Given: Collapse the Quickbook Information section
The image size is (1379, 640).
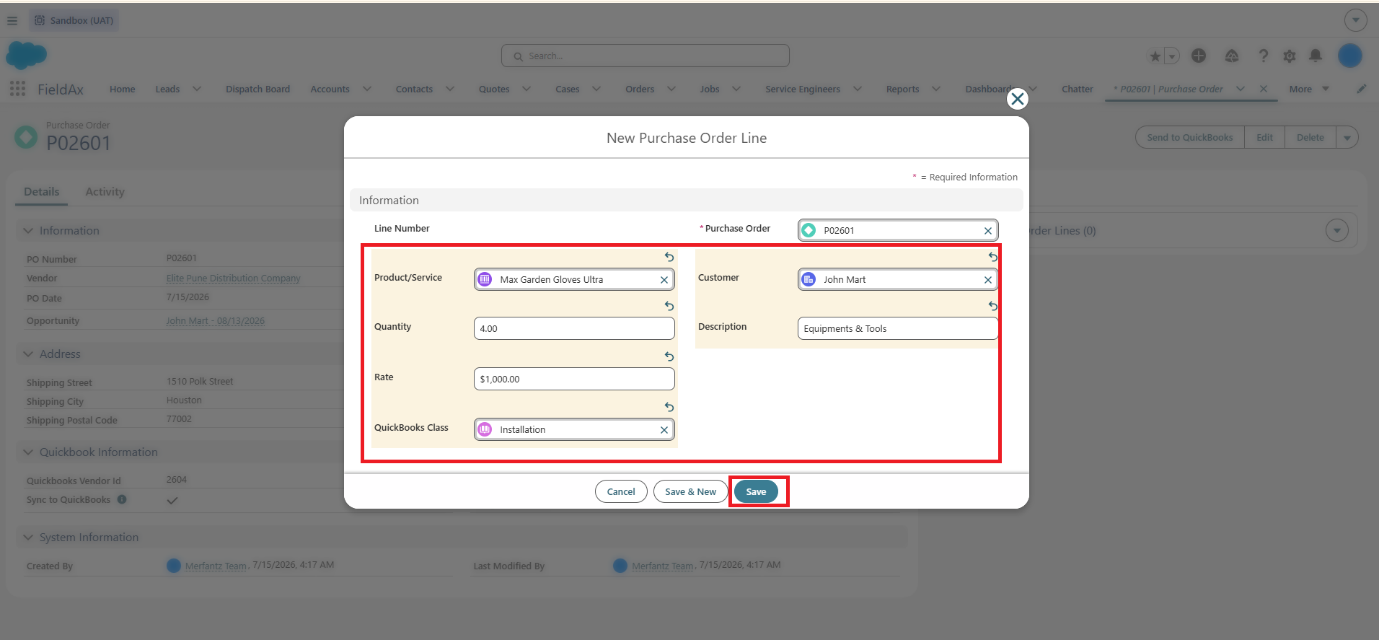Looking at the screenshot, I should 92,452.
